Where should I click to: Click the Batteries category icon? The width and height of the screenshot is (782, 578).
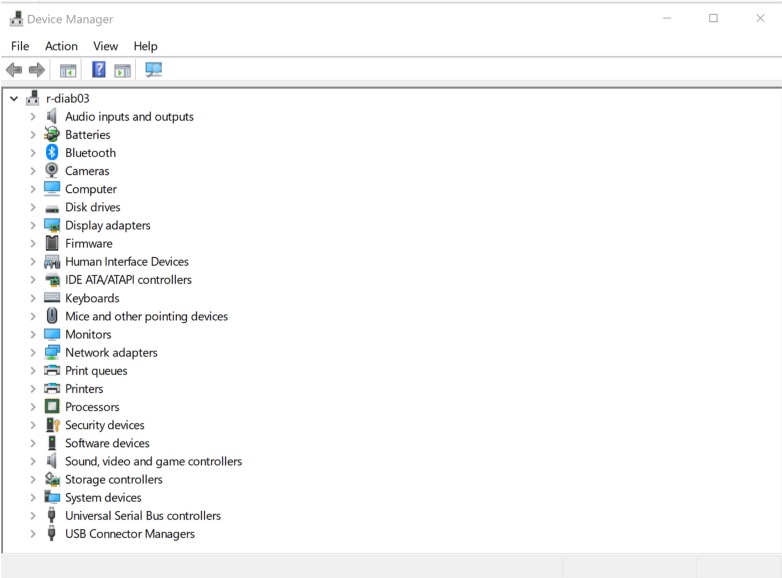click(52, 134)
